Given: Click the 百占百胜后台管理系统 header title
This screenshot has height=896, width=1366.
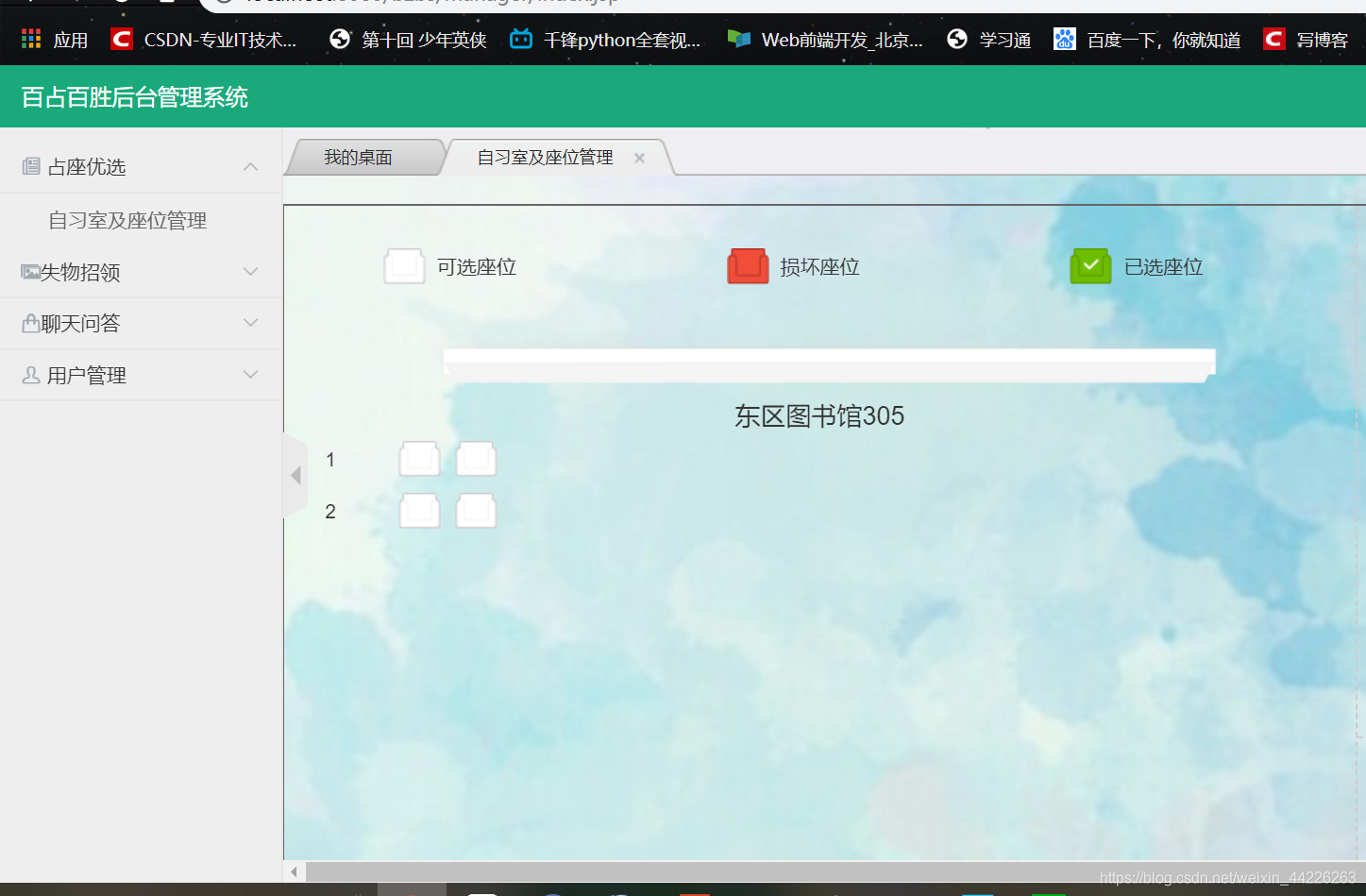Looking at the screenshot, I should (135, 97).
